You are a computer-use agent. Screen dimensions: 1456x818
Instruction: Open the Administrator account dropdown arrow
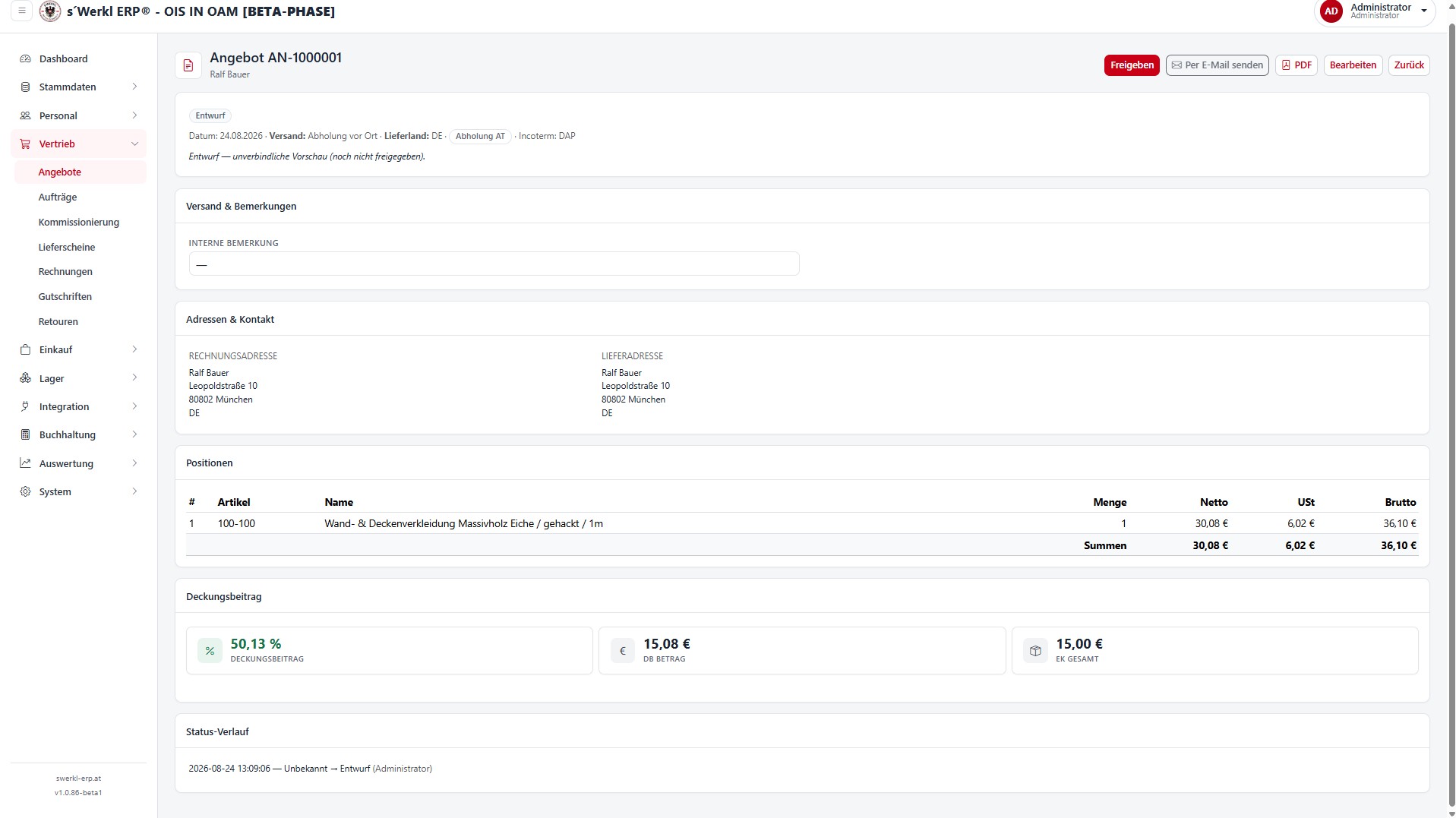coord(1424,11)
